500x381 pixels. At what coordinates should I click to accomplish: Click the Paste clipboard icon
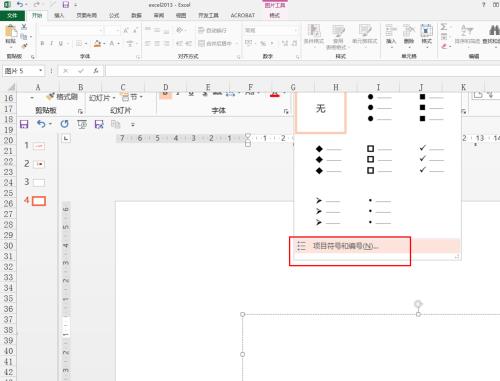point(10,32)
